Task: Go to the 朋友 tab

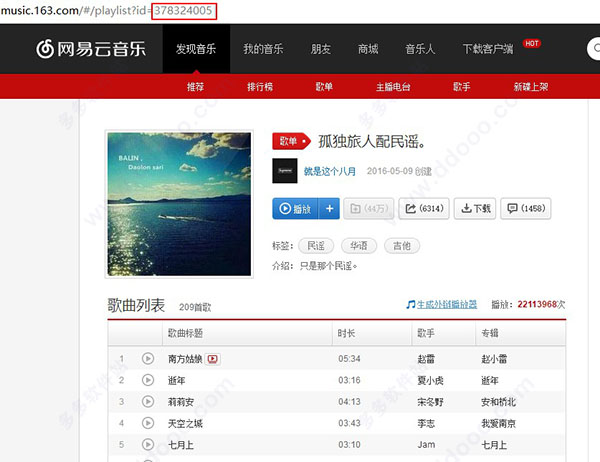Action: click(x=321, y=49)
